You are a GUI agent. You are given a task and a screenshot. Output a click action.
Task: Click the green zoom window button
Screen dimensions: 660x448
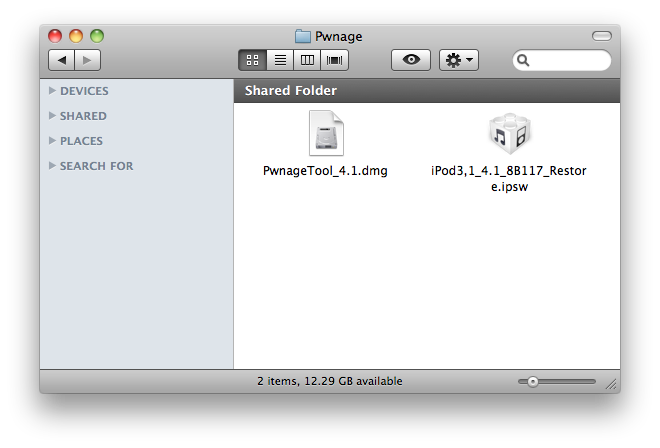click(x=97, y=36)
